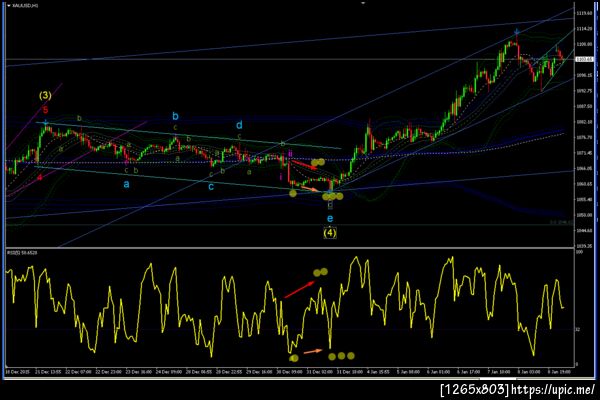Click the 1096.15 price axis label
This screenshot has width=600, height=400.
pyautogui.click(x=584, y=75)
